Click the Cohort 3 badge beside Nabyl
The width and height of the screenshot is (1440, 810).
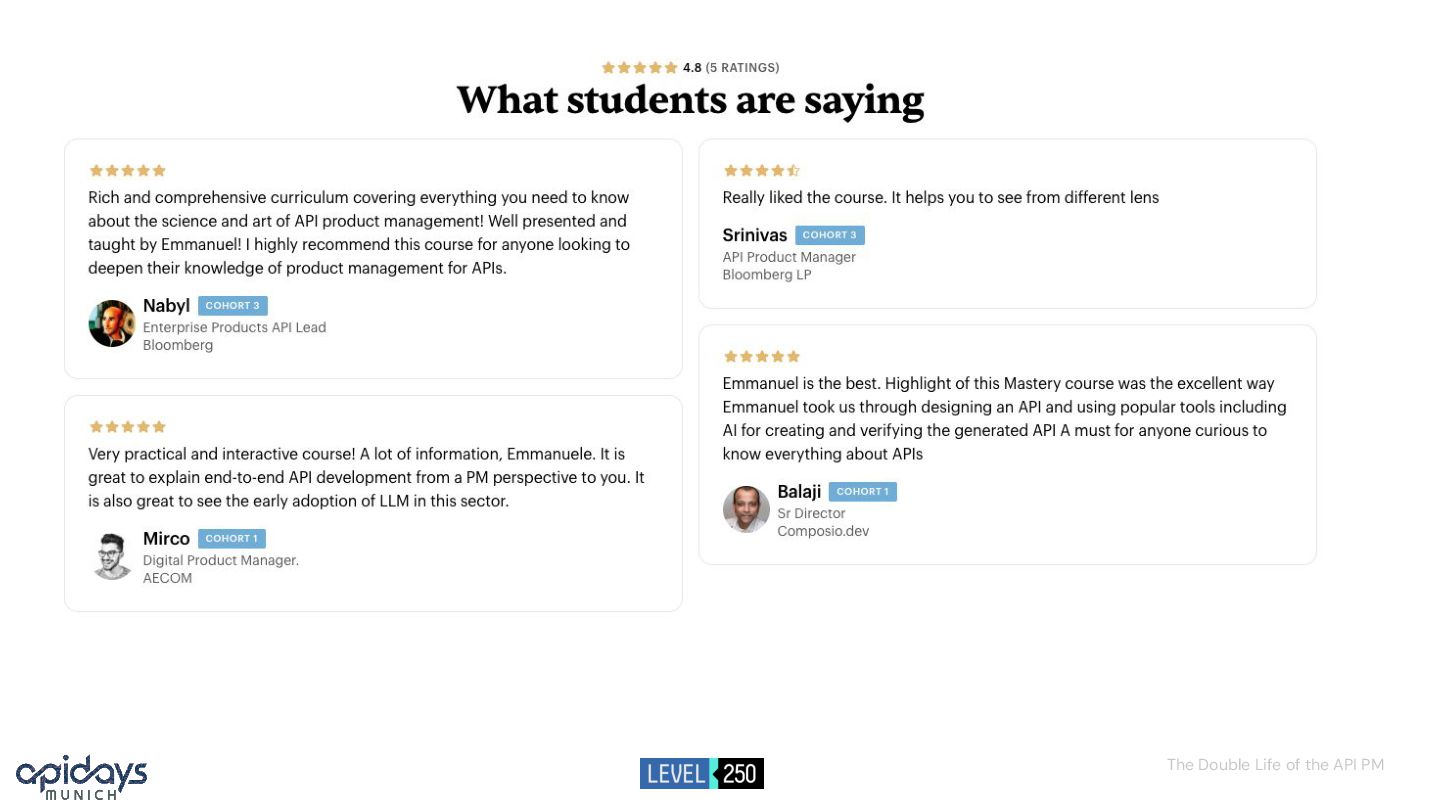tap(233, 306)
